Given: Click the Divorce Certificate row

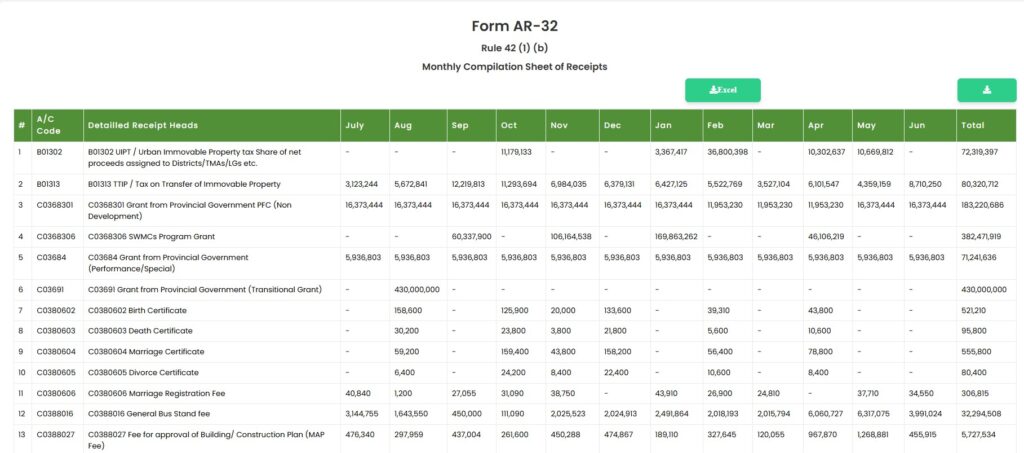Looking at the screenshot, I should point(515,373).
